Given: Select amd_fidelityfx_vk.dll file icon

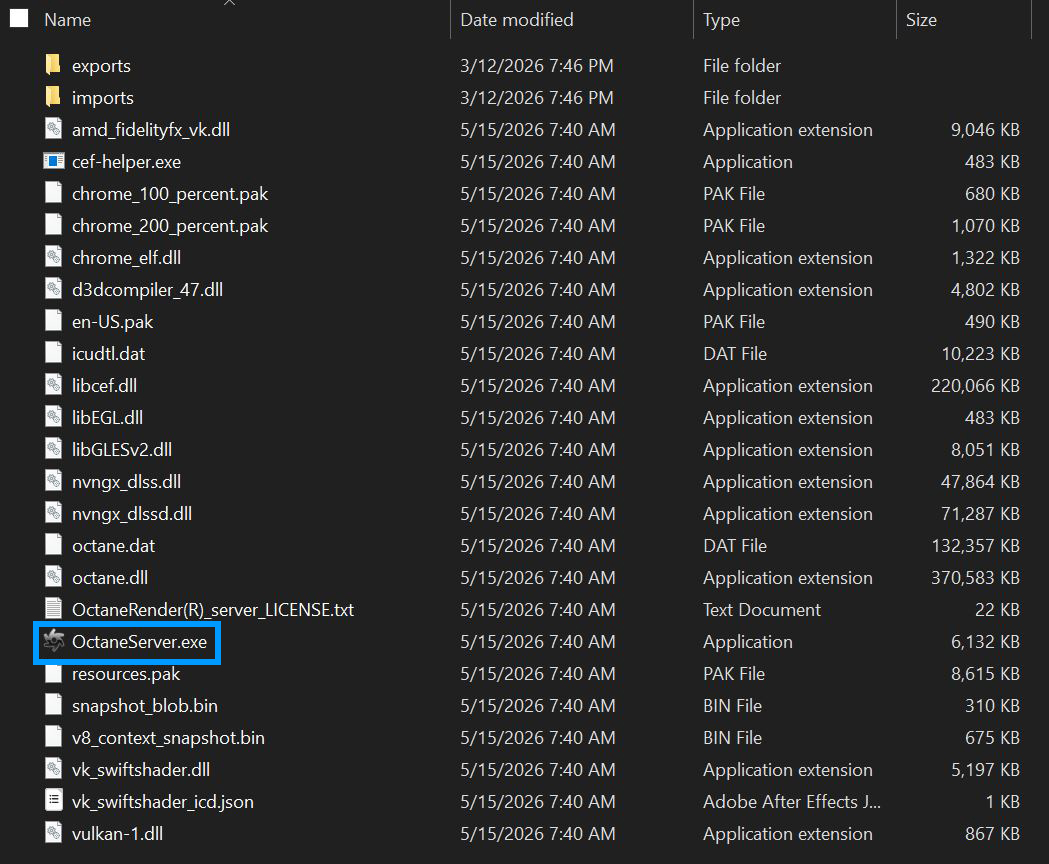Looking at the screenshot, I should pyautogui.click(x=54, y=129).
